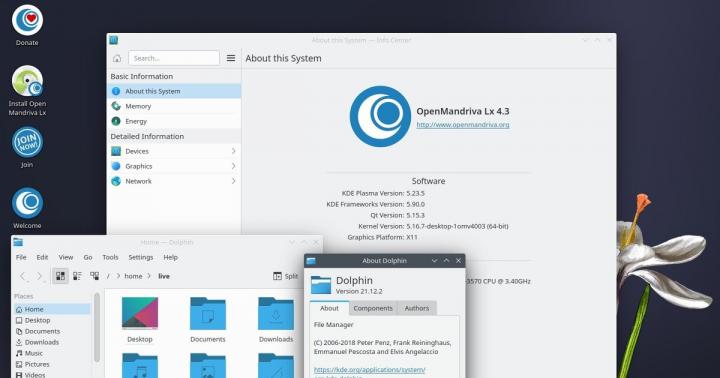Expand the Graphics row chevron
Viewport: 720px width, 378px height.
click(233, 166)
